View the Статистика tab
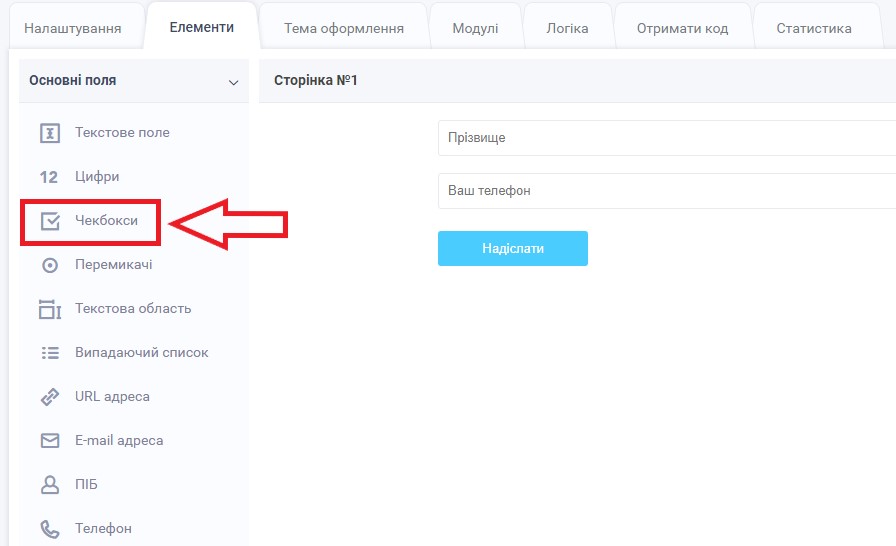Screen dimensions: 896x546 [x=814, y=28]
